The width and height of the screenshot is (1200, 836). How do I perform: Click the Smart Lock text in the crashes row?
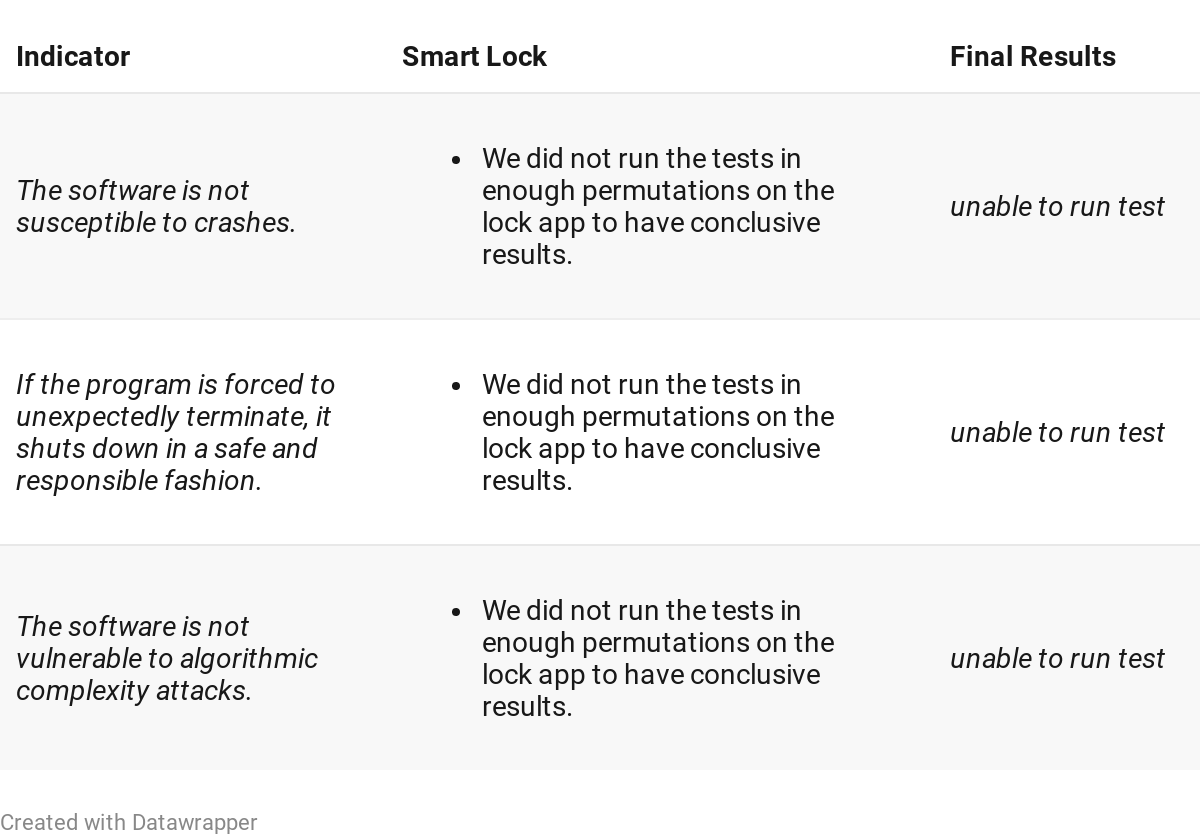658,206
